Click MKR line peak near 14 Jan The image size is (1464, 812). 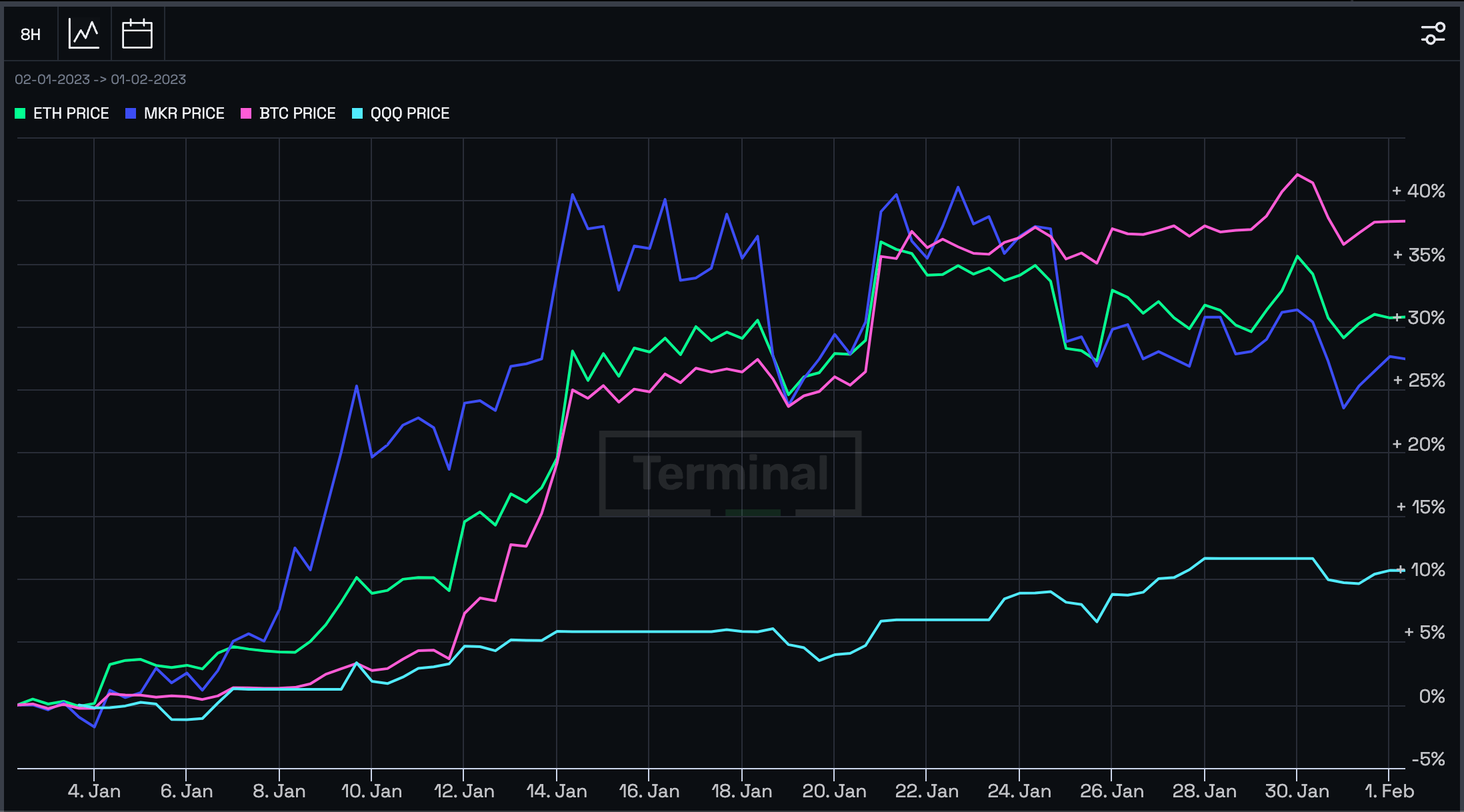tap(573, 195)
